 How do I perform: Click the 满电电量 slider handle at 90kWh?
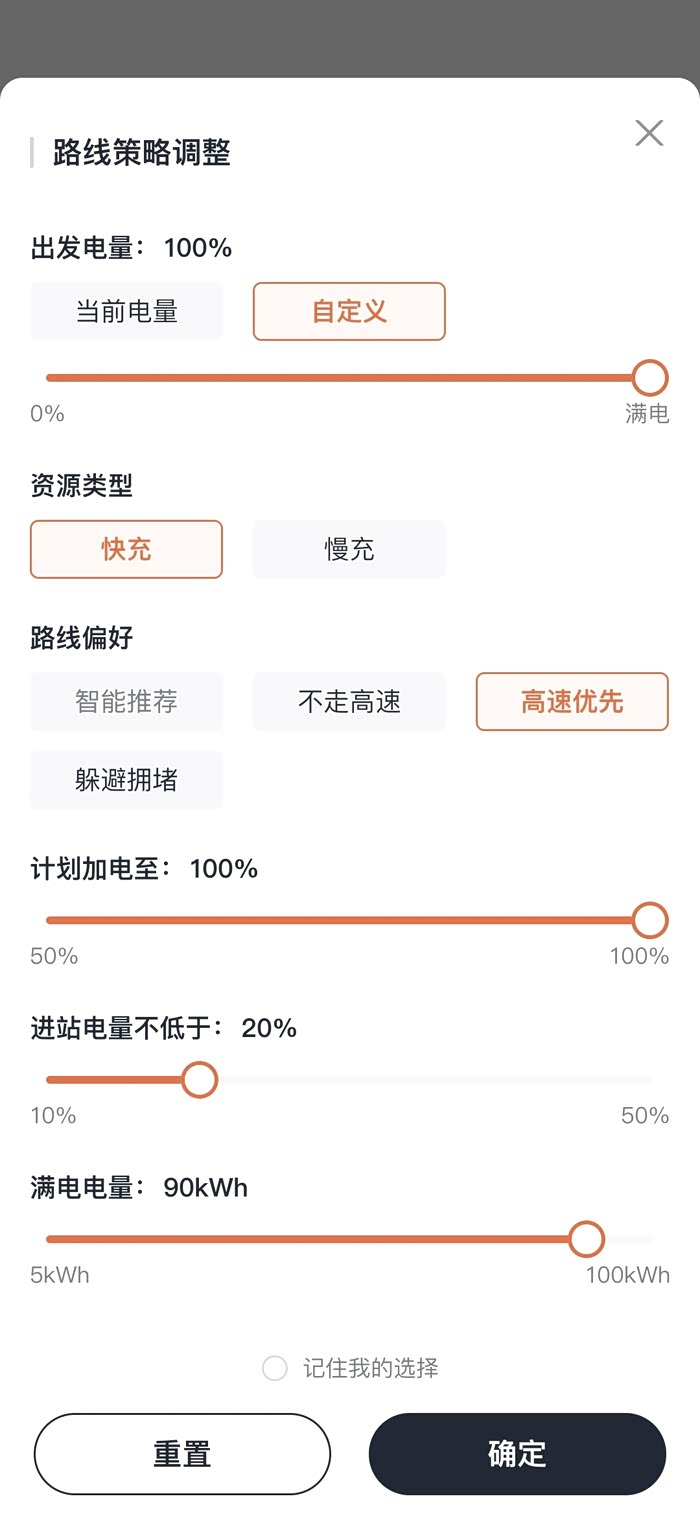[x=586, y=1239]
